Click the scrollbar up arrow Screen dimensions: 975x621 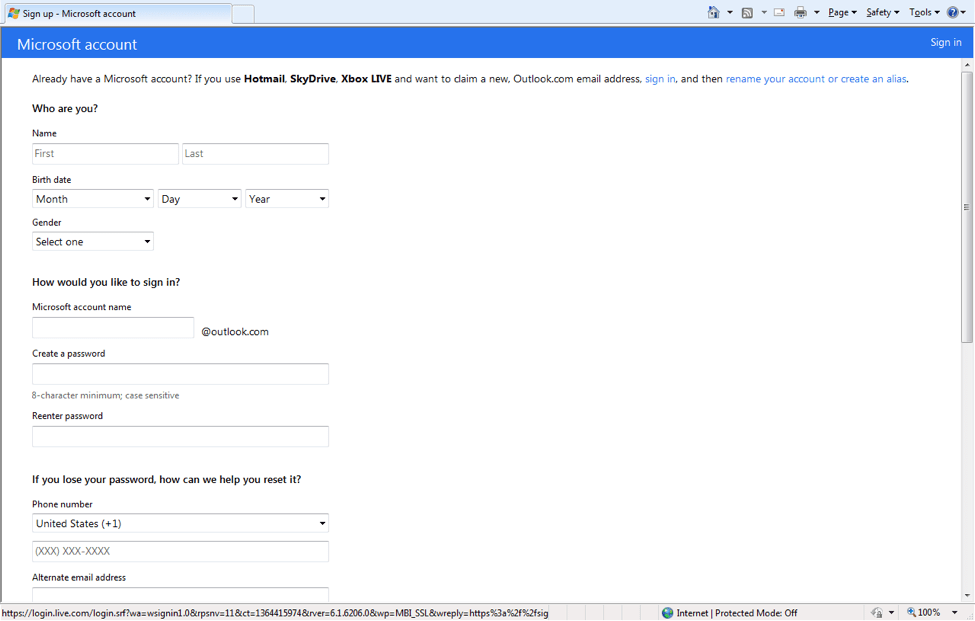point(966,65)
